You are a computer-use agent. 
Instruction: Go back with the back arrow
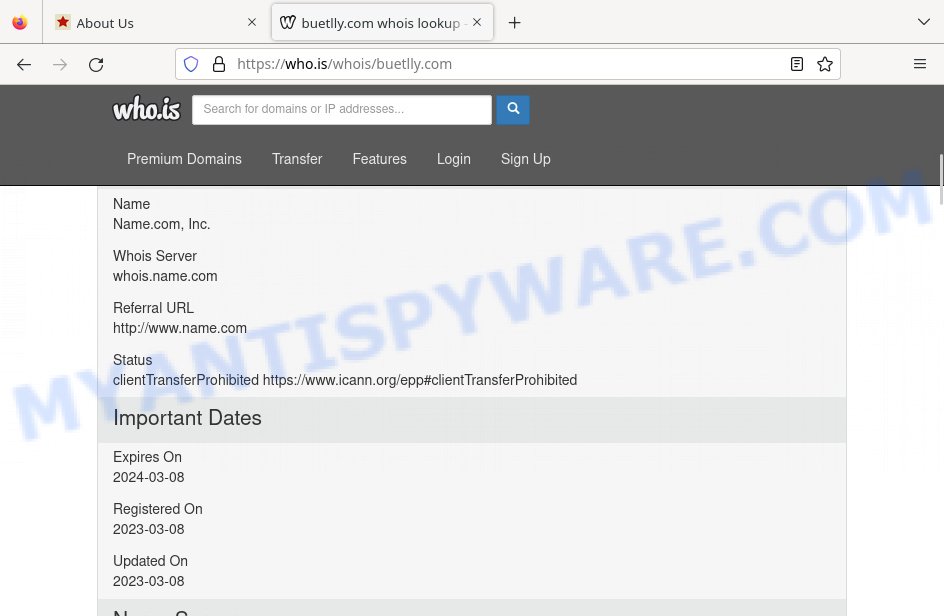24,64
